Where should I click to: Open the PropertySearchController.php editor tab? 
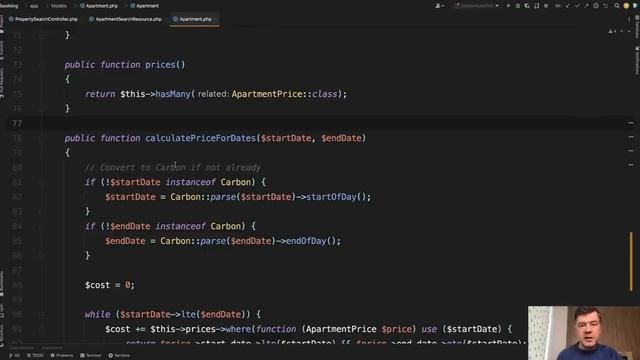click(x=43, y=19)
